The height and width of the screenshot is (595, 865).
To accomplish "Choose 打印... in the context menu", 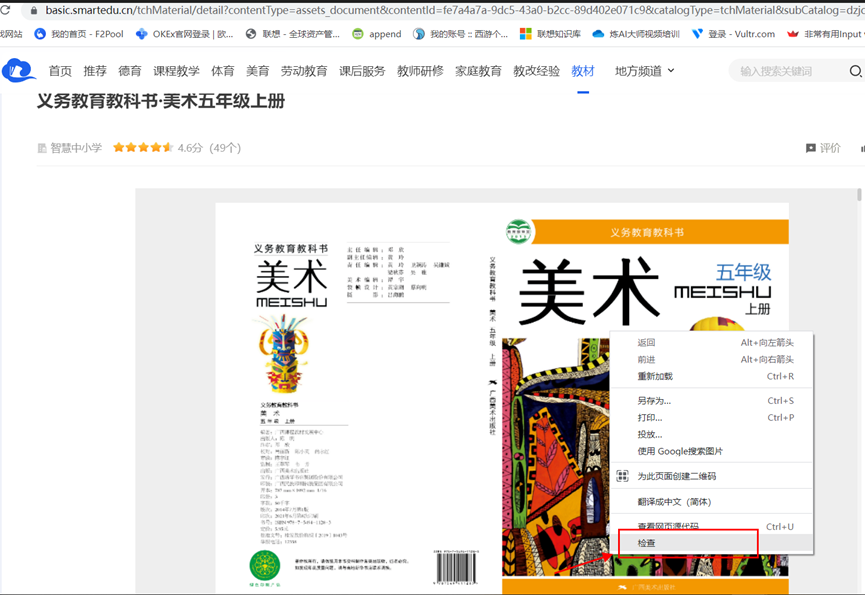I will pos(712,417).
